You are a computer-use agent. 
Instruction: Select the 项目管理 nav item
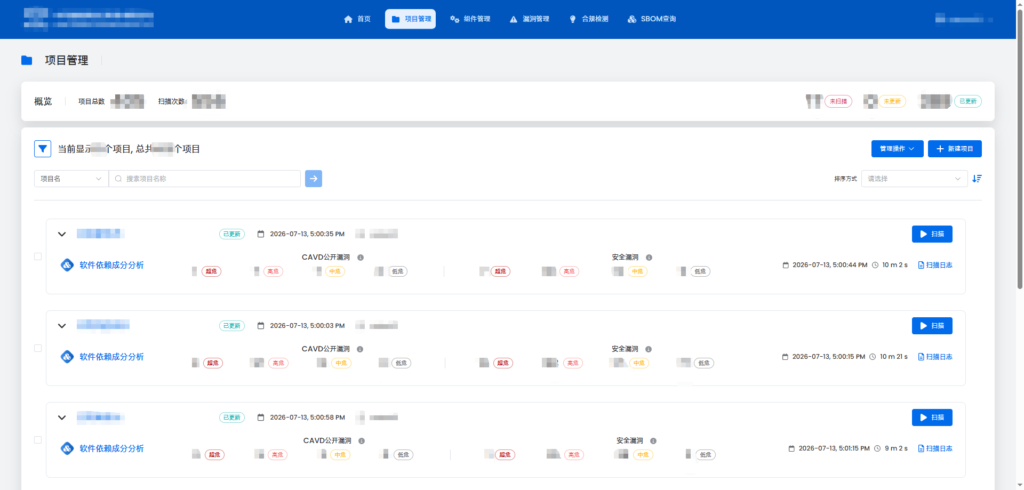coord(411,19)
